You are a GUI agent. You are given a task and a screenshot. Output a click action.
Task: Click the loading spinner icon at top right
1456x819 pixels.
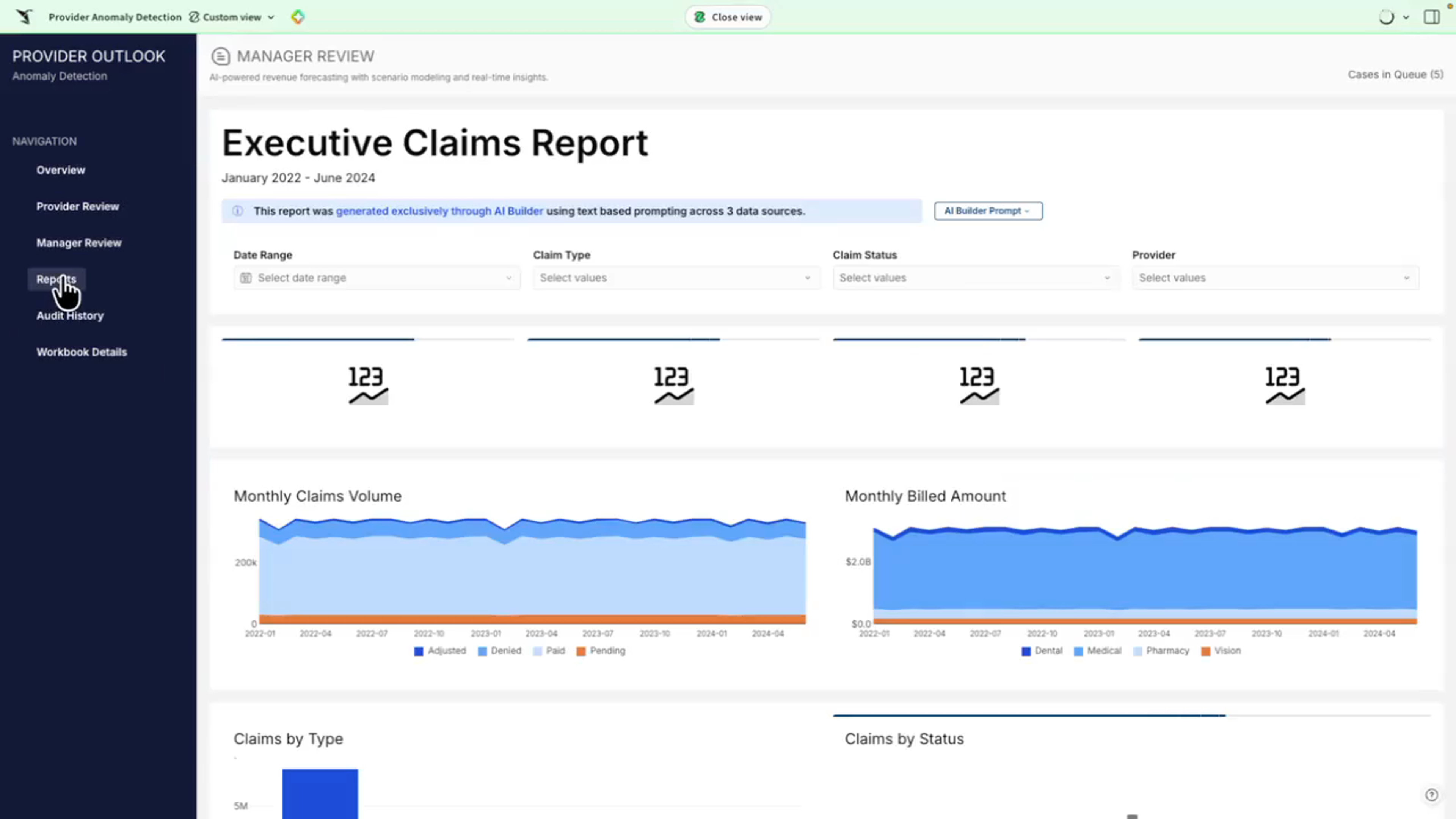[x=1386, y=17]
